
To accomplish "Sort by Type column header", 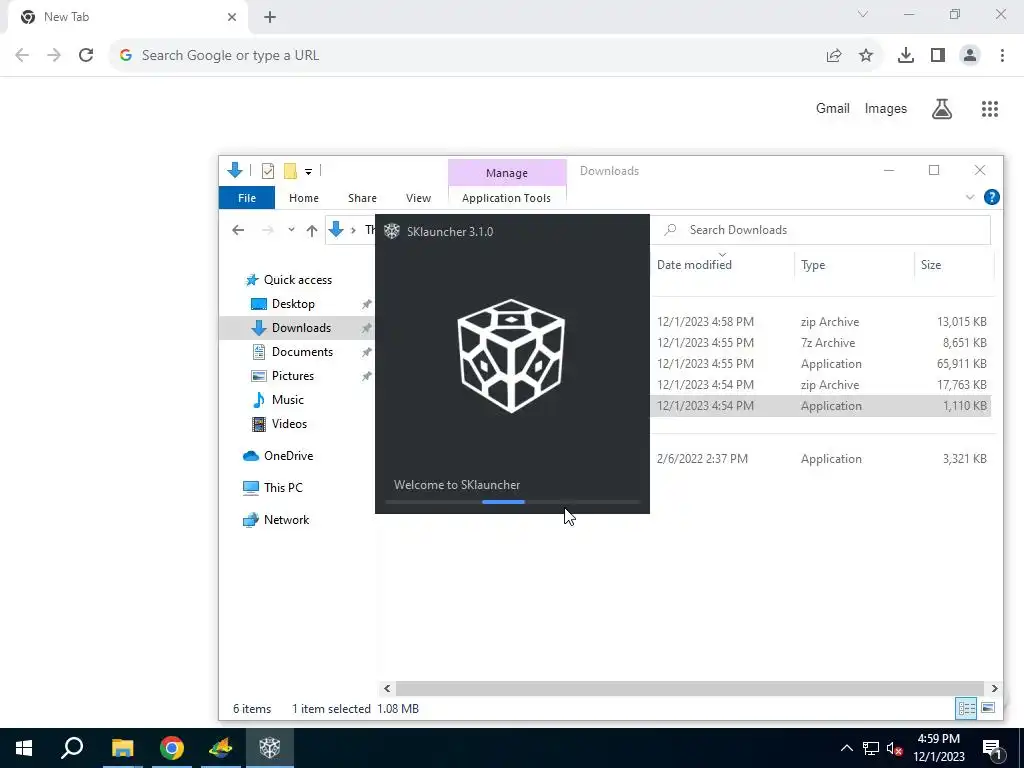I will (x=813, y=264).
